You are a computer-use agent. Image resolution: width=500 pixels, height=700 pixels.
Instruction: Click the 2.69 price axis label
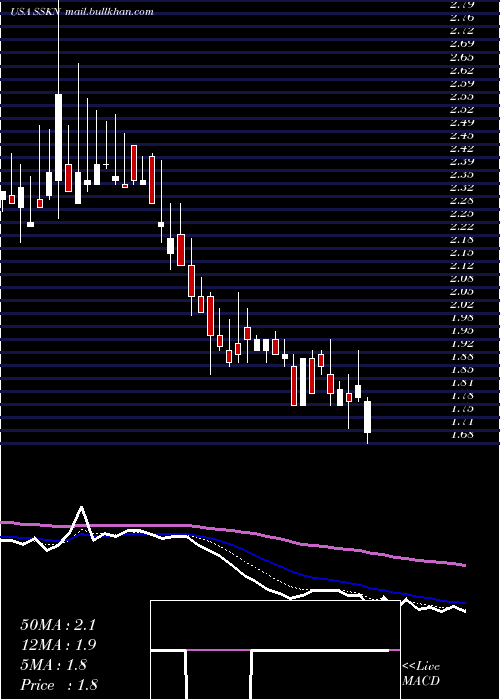pyautogui.click(x=461, y=44)
